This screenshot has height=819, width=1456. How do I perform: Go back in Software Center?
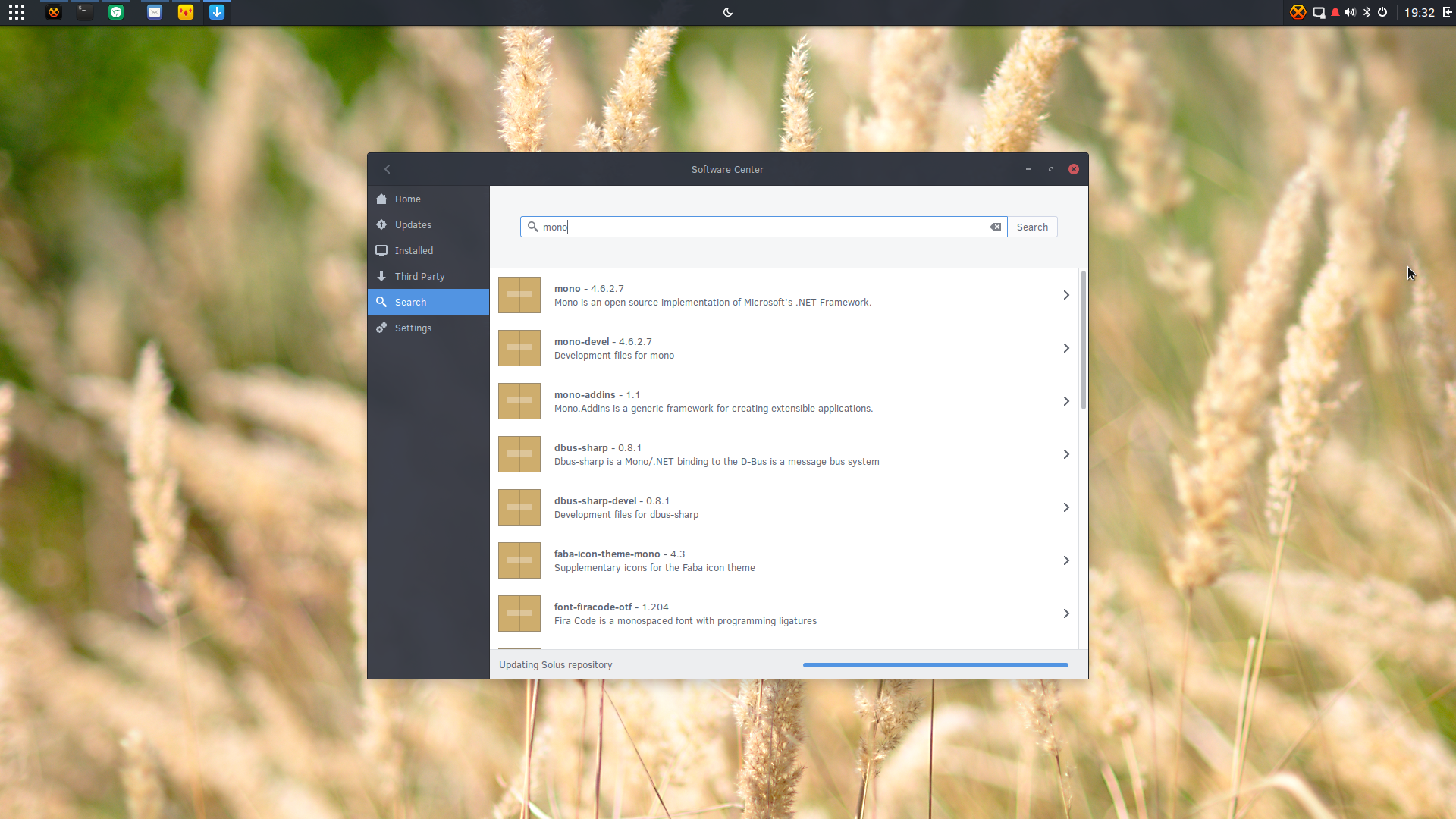point(388,169)
